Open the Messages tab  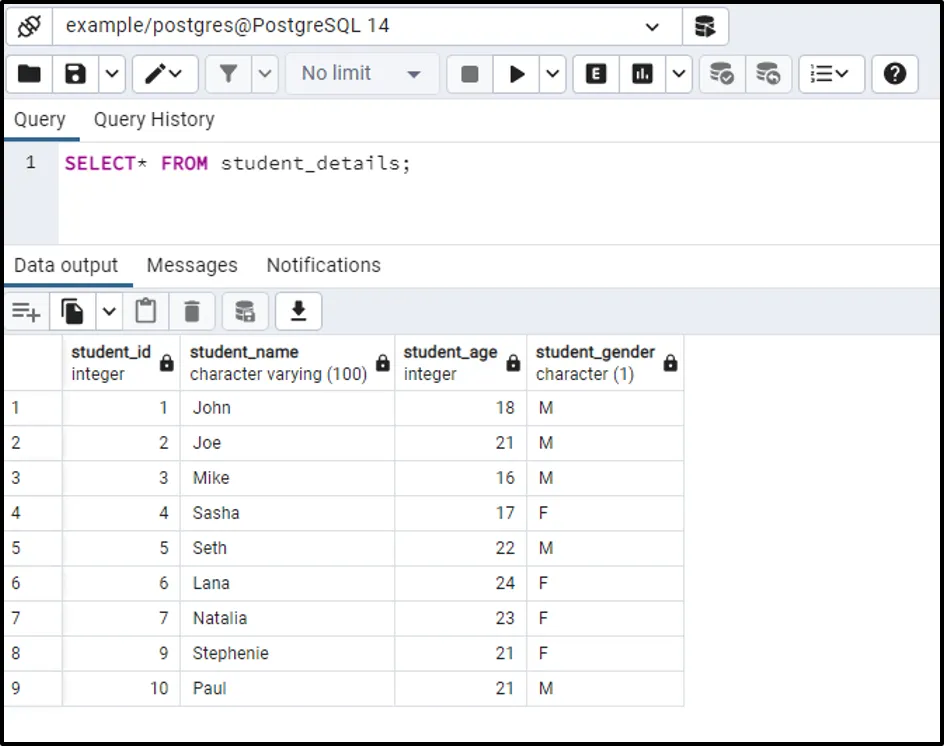tap(192, 266)
